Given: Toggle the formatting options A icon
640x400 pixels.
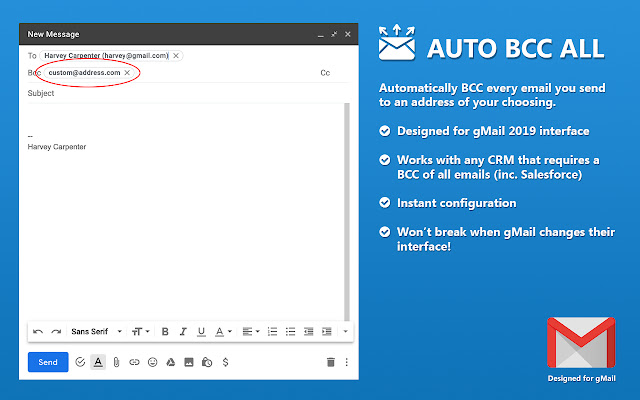Looking at the screenshot, I should [x=98, y=362].
